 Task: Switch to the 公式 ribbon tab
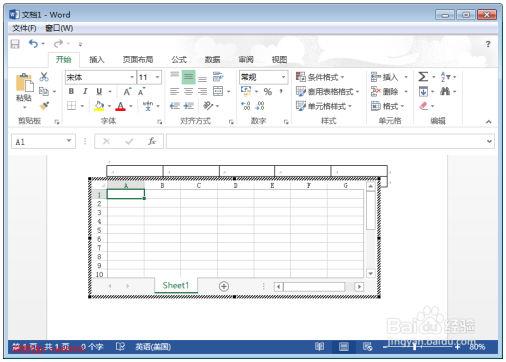179,60
